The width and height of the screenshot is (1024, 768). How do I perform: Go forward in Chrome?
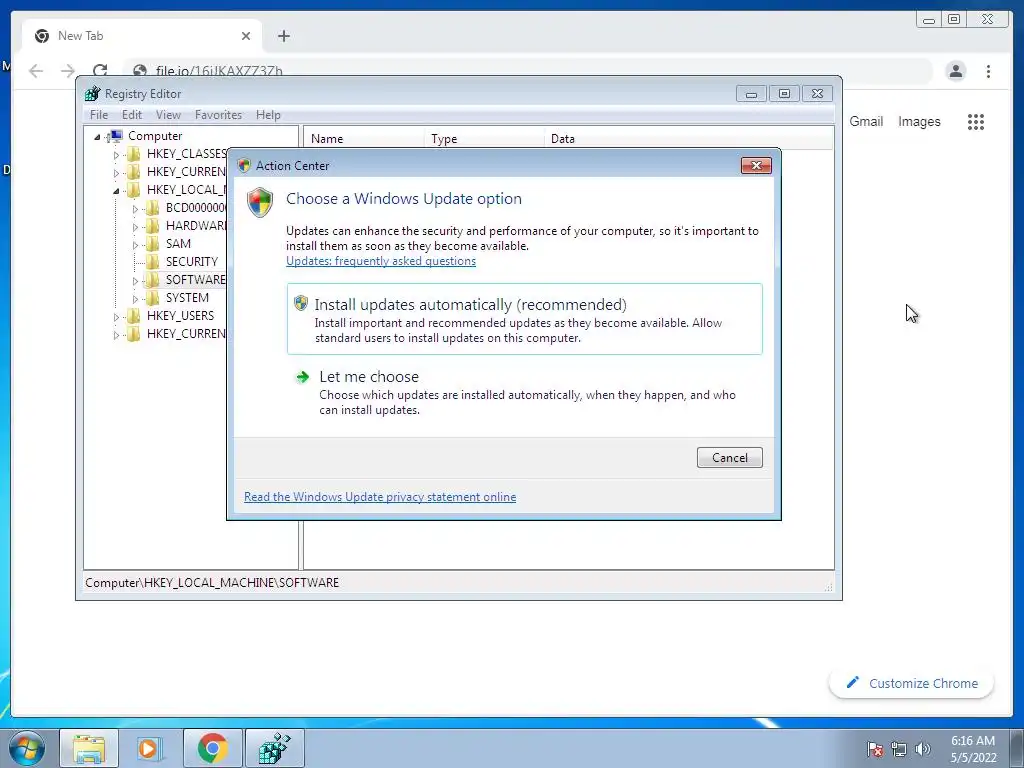click(x=68, y=71)
